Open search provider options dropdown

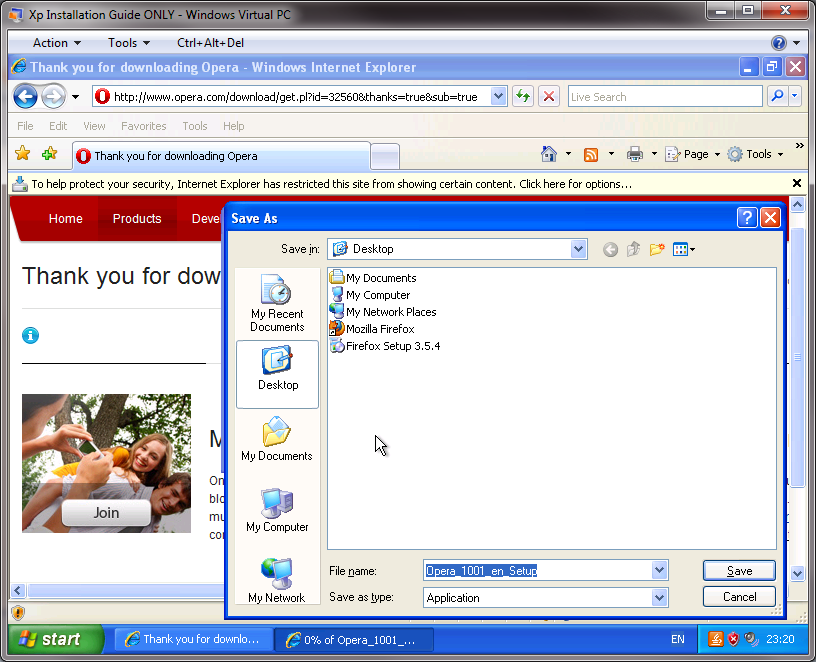click(x=795, y=96)
